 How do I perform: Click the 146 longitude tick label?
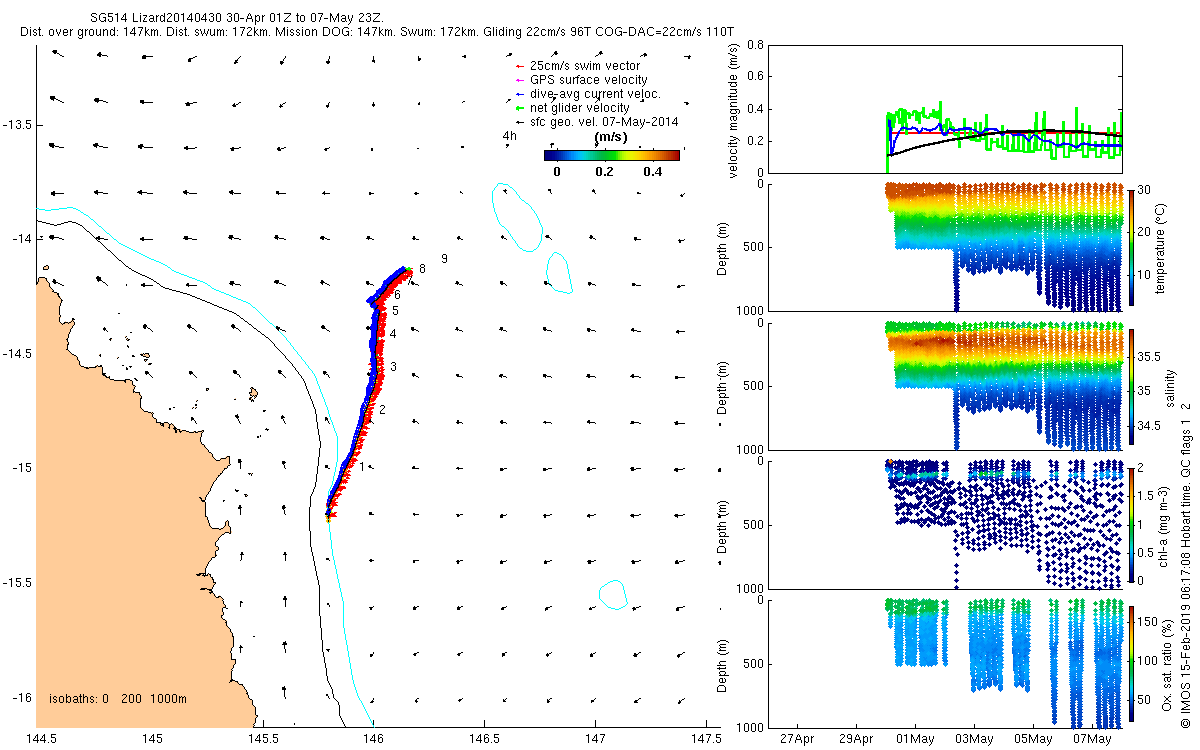pos(374,739)
